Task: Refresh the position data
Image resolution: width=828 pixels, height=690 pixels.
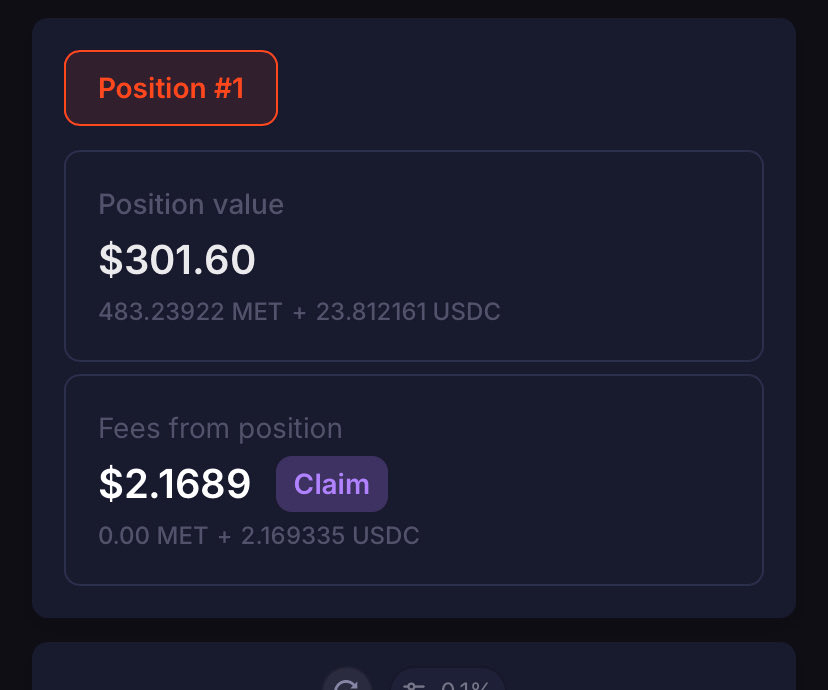Action: pos(346,684)
